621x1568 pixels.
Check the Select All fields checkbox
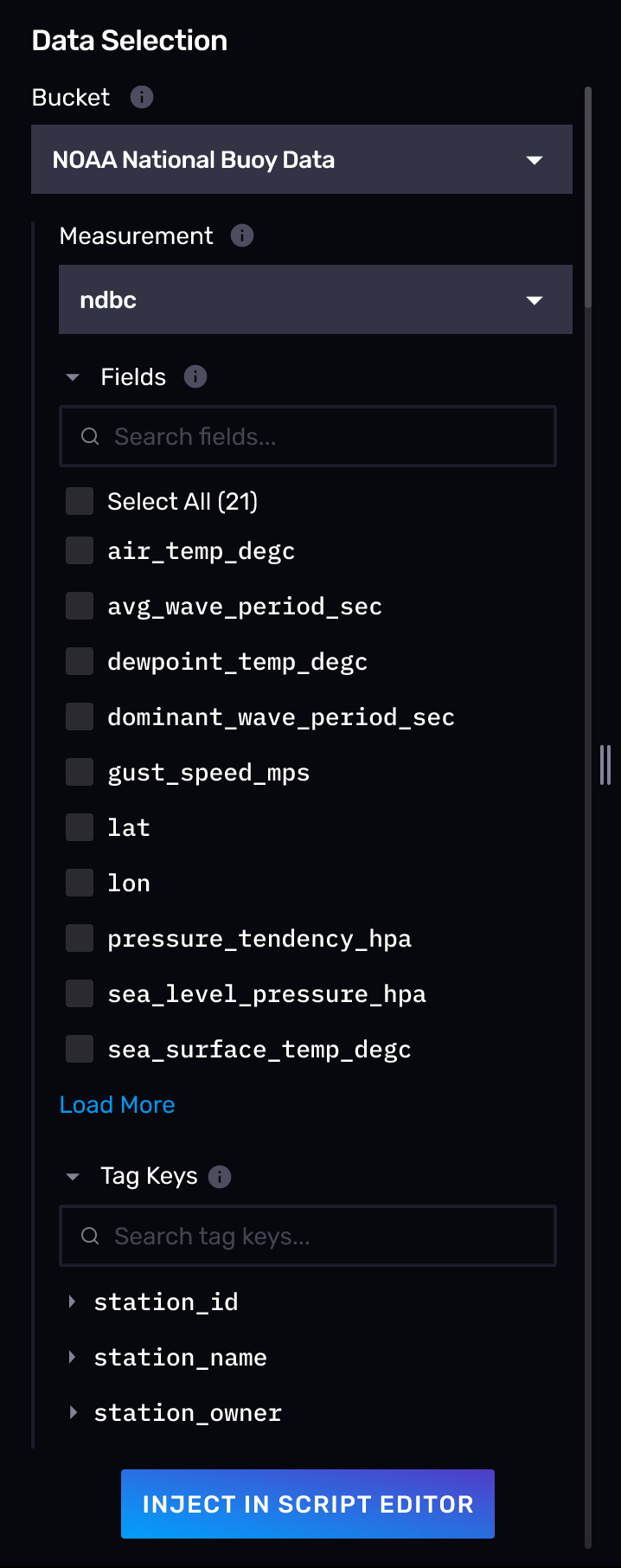click(x=79, y=500)
